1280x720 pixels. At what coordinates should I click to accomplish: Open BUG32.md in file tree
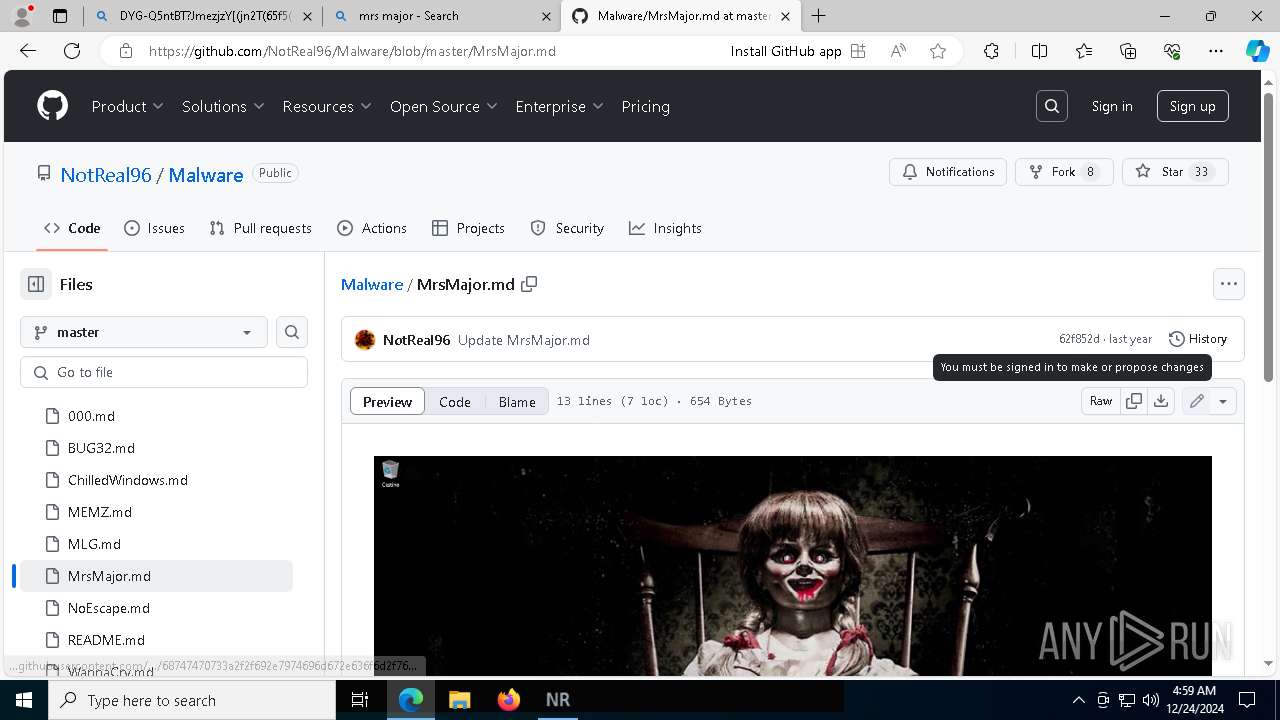(x=101, y=448)
